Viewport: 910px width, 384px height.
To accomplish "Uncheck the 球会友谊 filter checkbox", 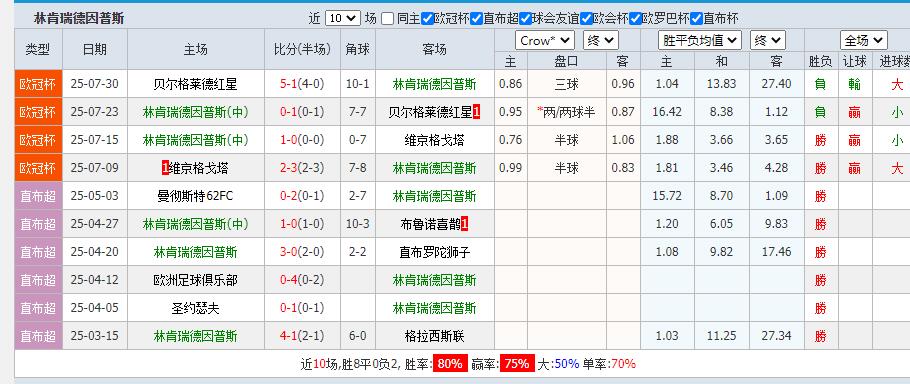I will (x=526, y=19).
